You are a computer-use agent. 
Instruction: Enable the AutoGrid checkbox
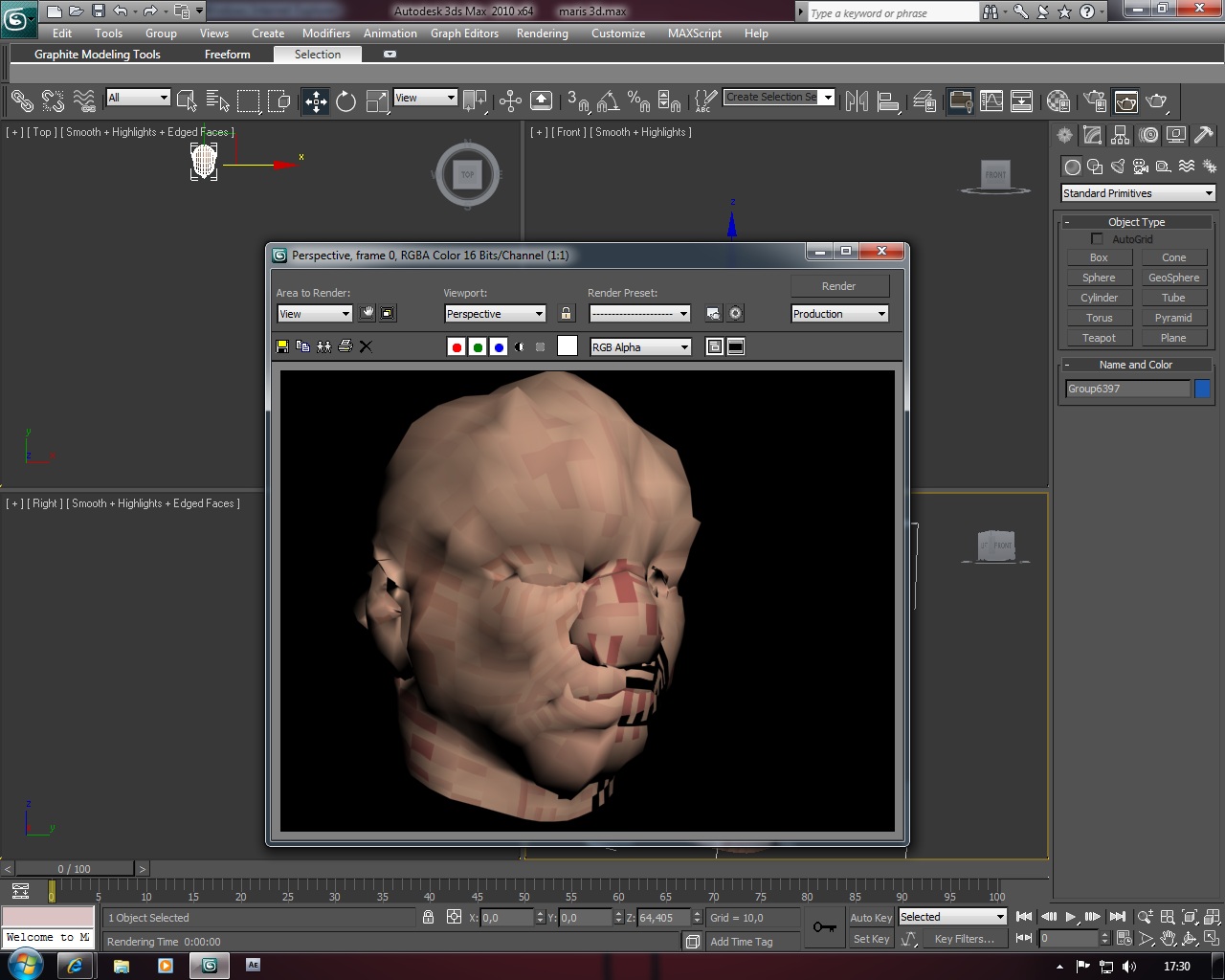pos(1097,239)
